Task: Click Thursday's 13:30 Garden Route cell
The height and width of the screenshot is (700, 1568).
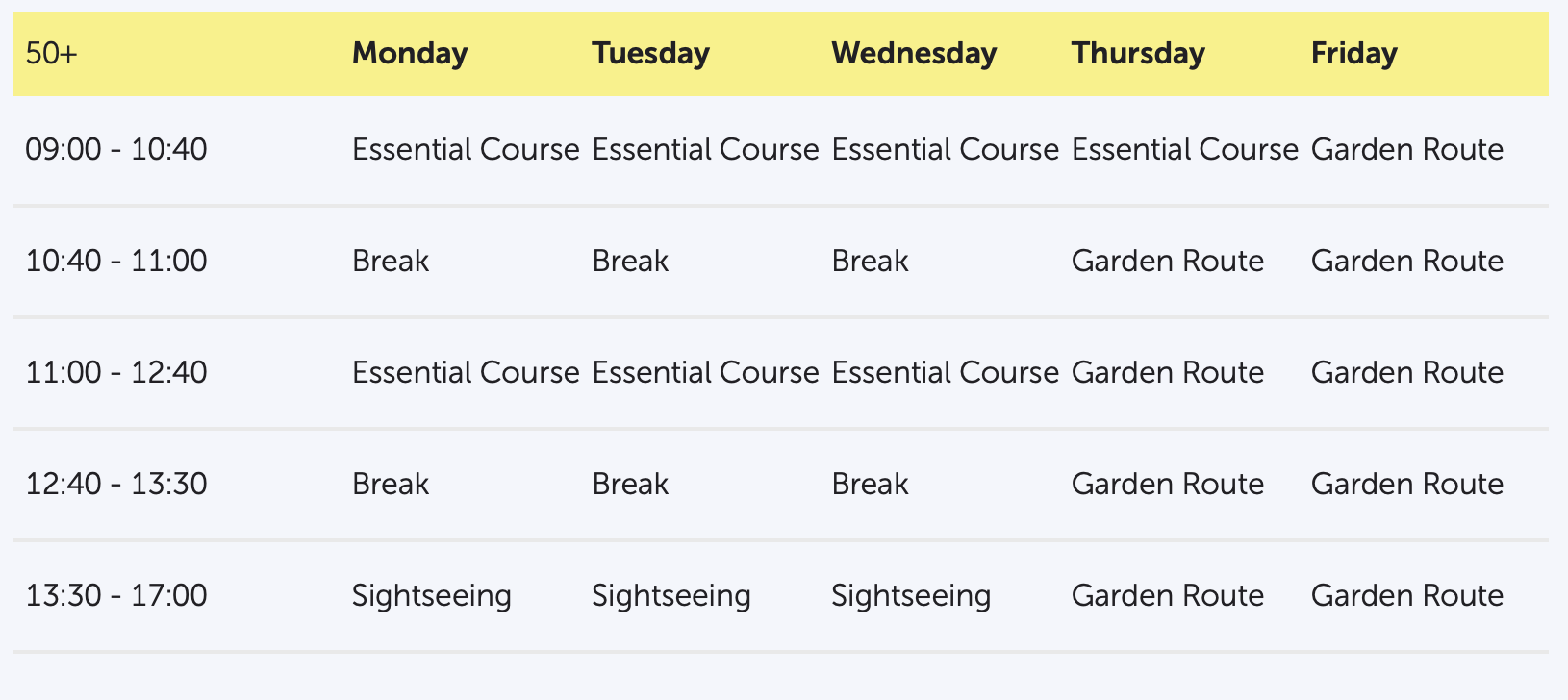Action: 1167,595
